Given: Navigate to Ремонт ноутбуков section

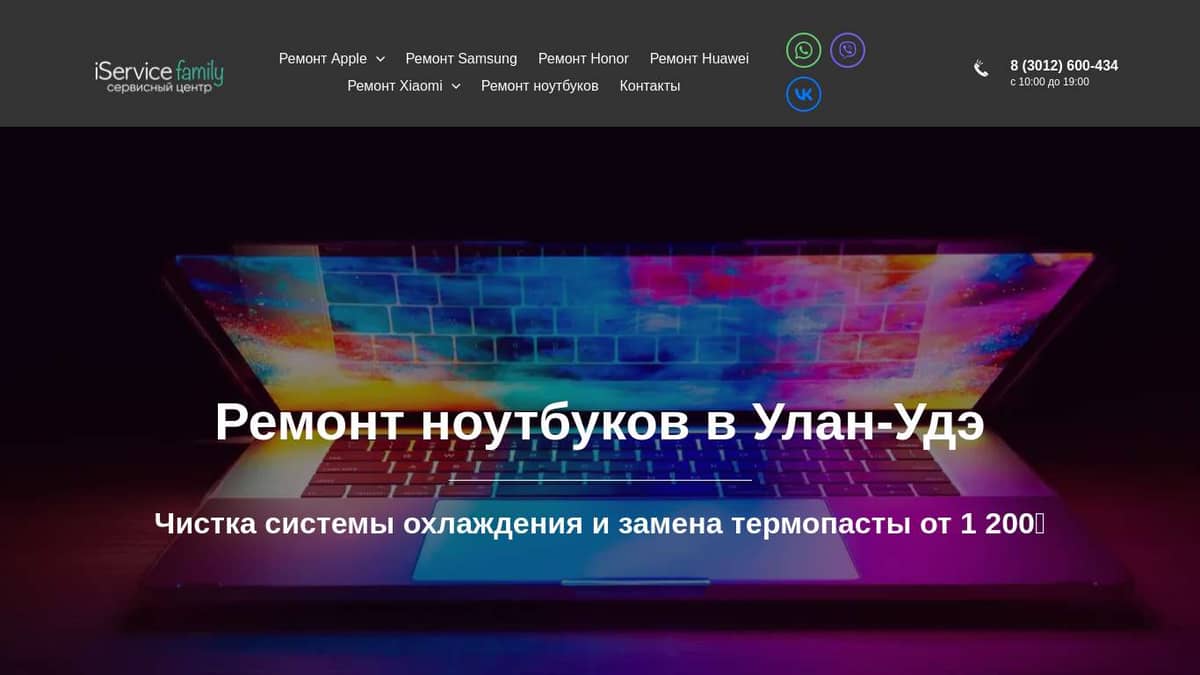Looking at the screenshot, I should [x=540, y=86].
